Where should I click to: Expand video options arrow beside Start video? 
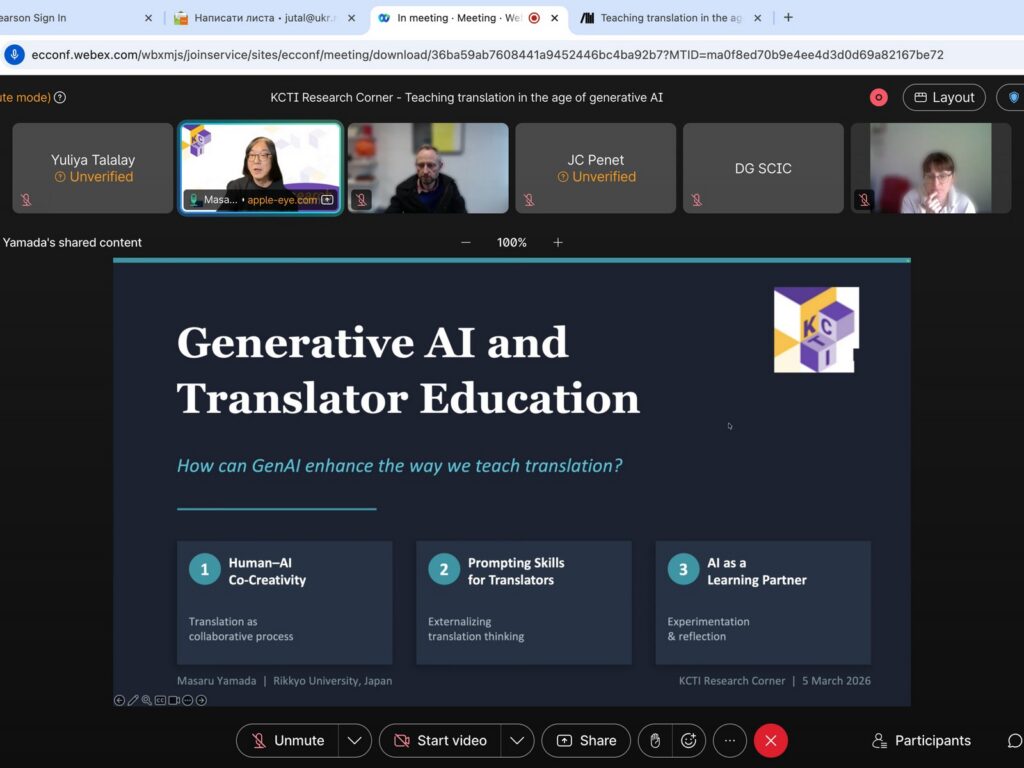(515, 741)
